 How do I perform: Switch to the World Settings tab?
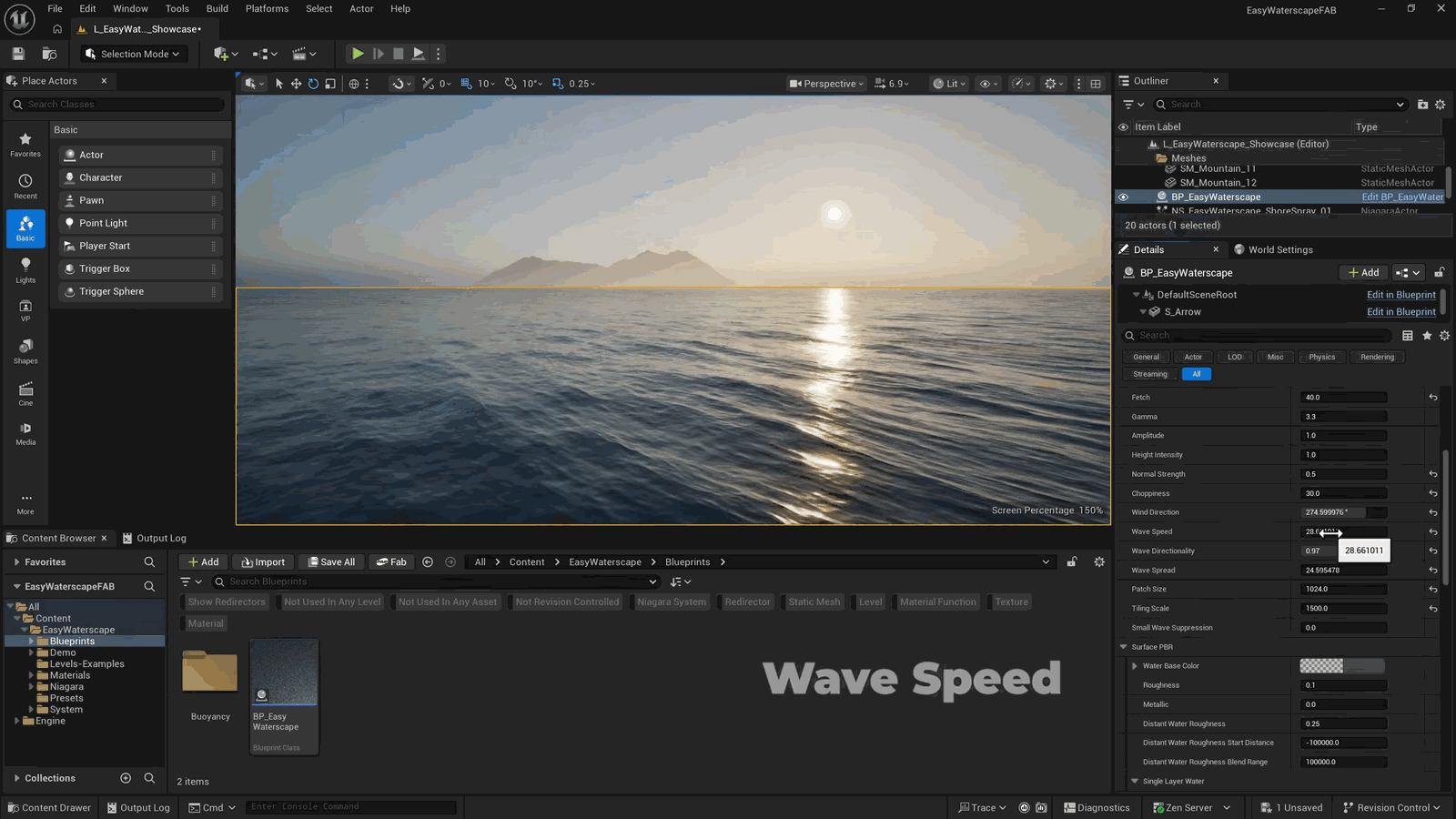coord(1273,250)
